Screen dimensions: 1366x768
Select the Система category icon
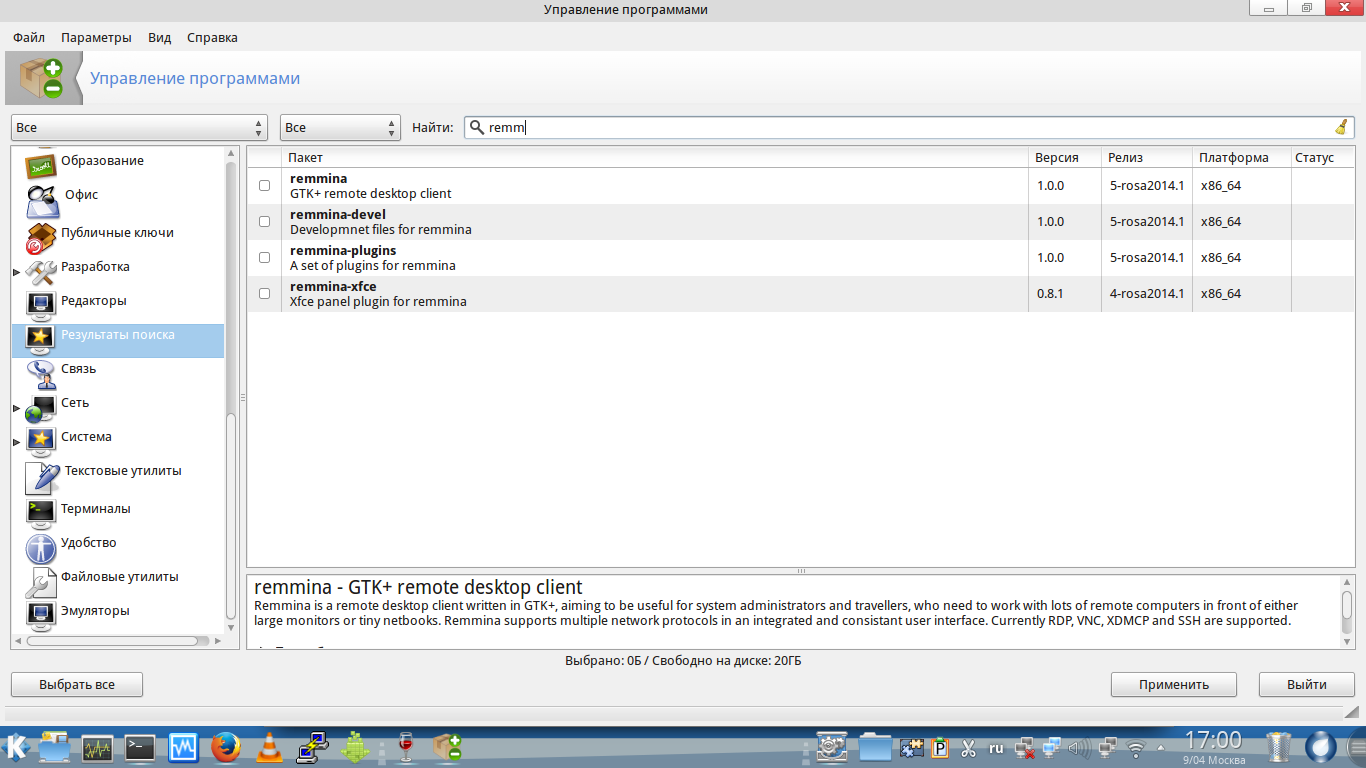pyautogui.click(x=40, y=440)
